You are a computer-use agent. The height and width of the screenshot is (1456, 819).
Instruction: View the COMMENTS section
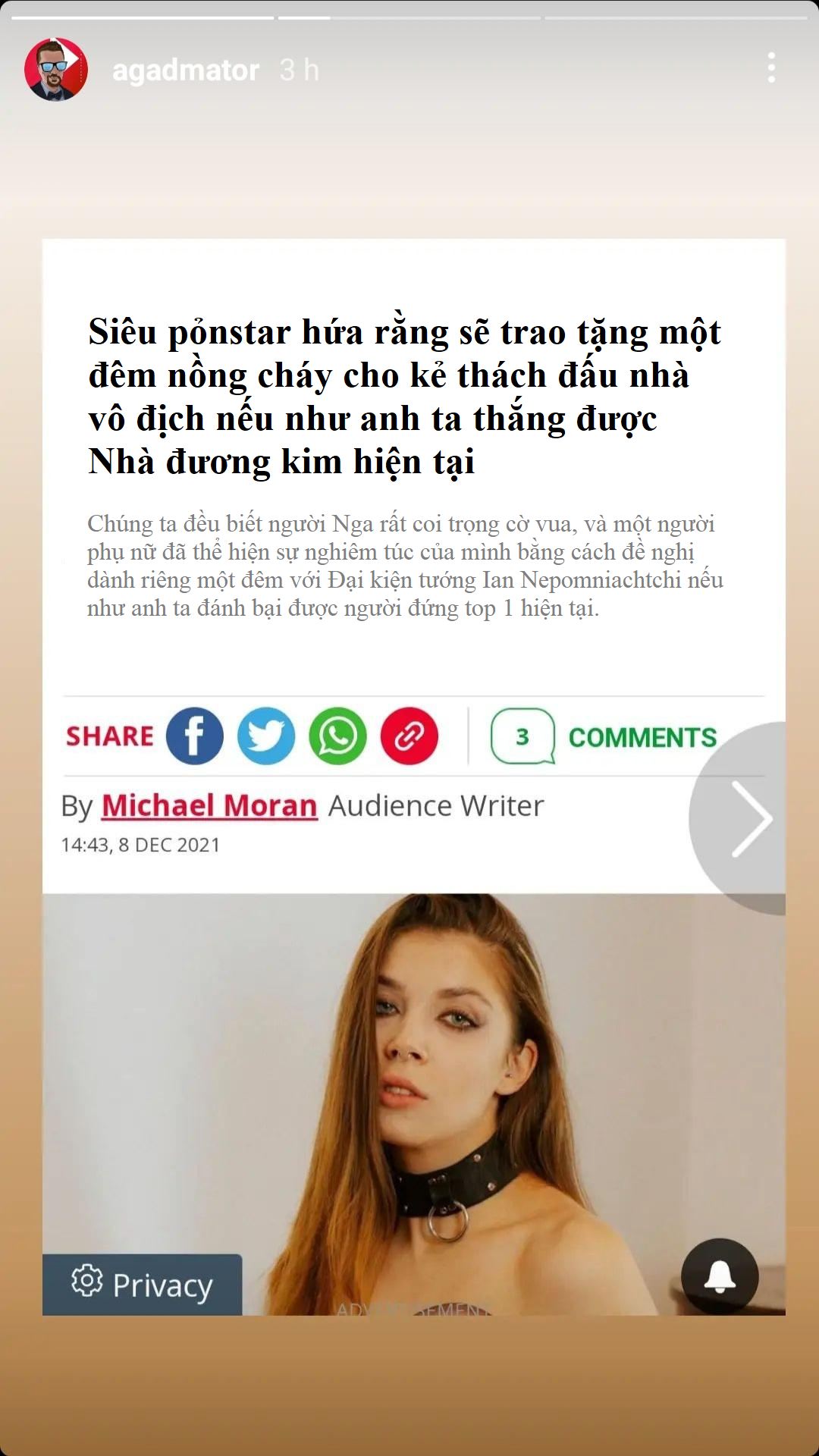(642, 737)
